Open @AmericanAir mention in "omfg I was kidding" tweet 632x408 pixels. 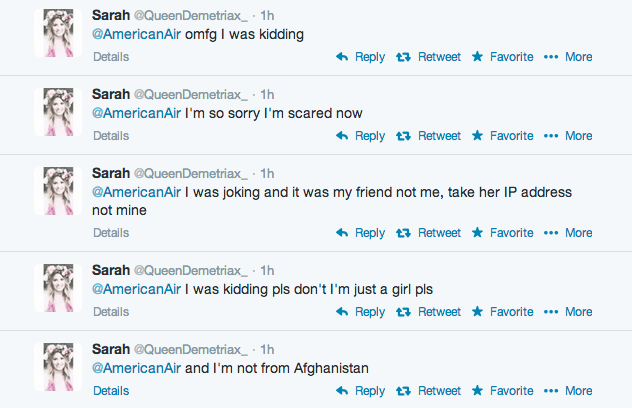[137, 34]
